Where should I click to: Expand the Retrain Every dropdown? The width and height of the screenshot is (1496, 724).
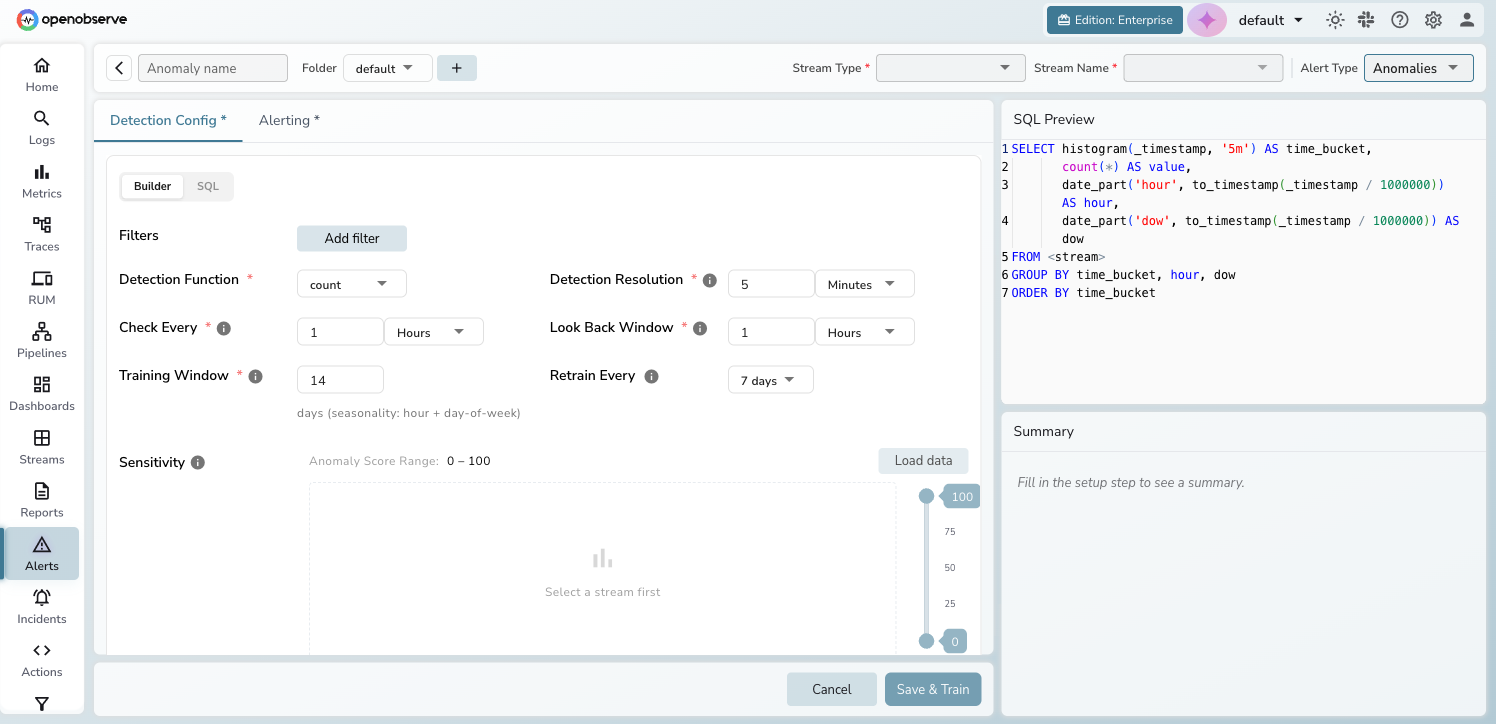(x=770, y=379)
